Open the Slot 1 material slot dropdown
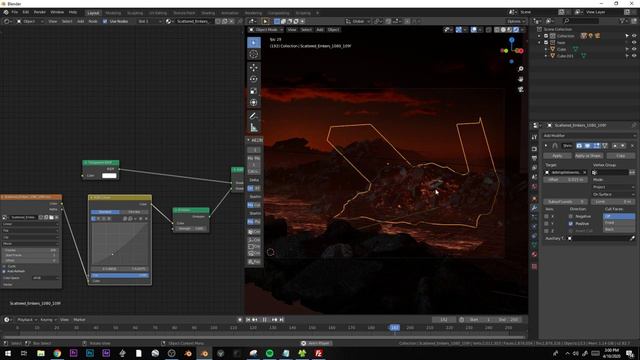The width and height of the screenshot is (640, 360). pos(149,21)
